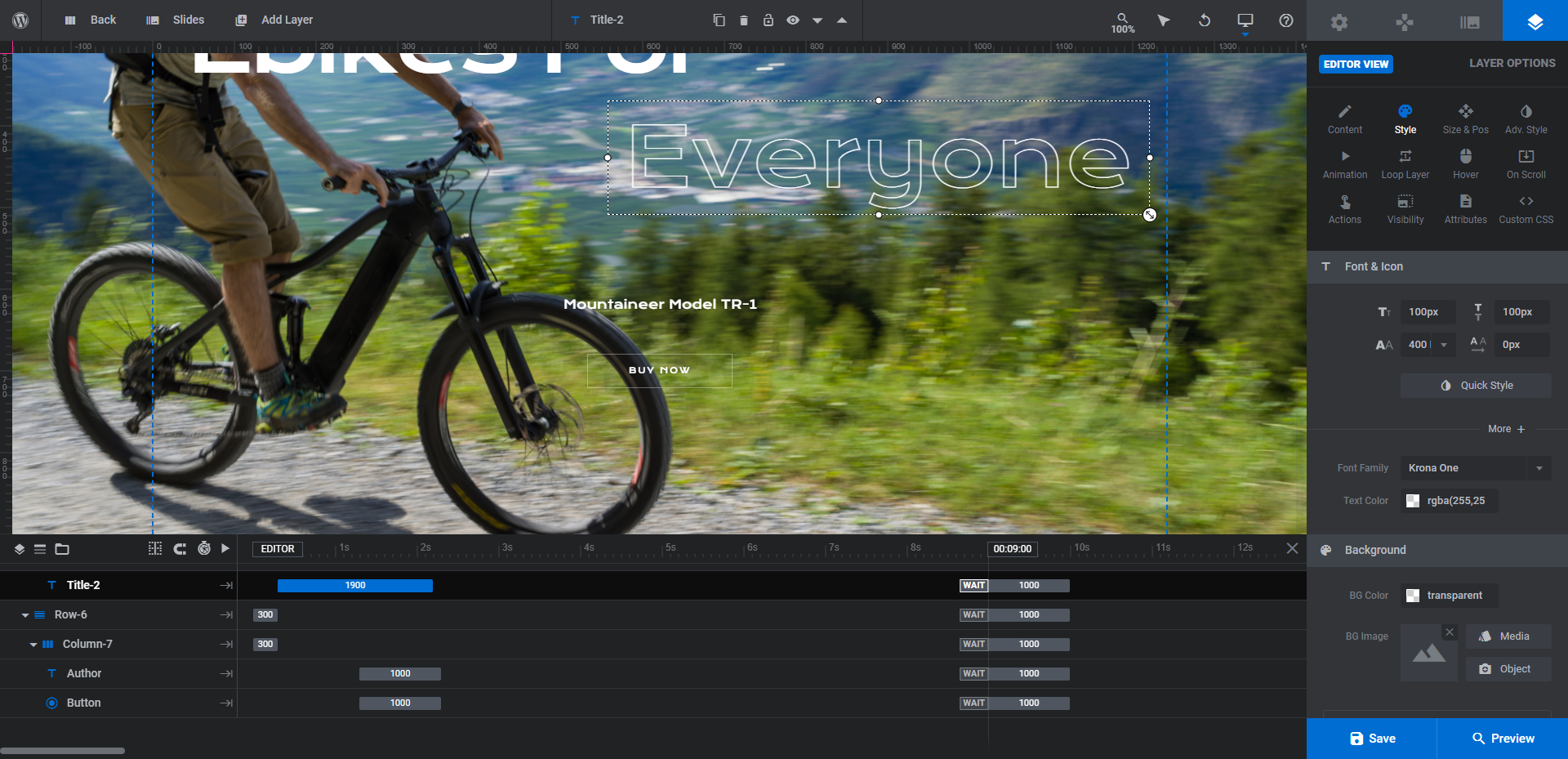The image size is (1568, 759).
Task: Open Attributes settings
Action: (1466, 209)
